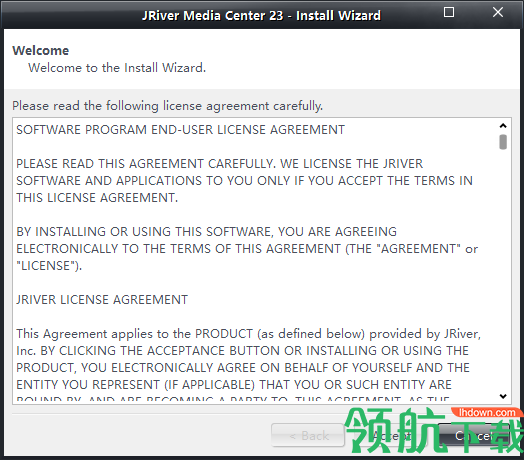Click the 'Welcome to the Install Wizard.' text

click(117, 68)
